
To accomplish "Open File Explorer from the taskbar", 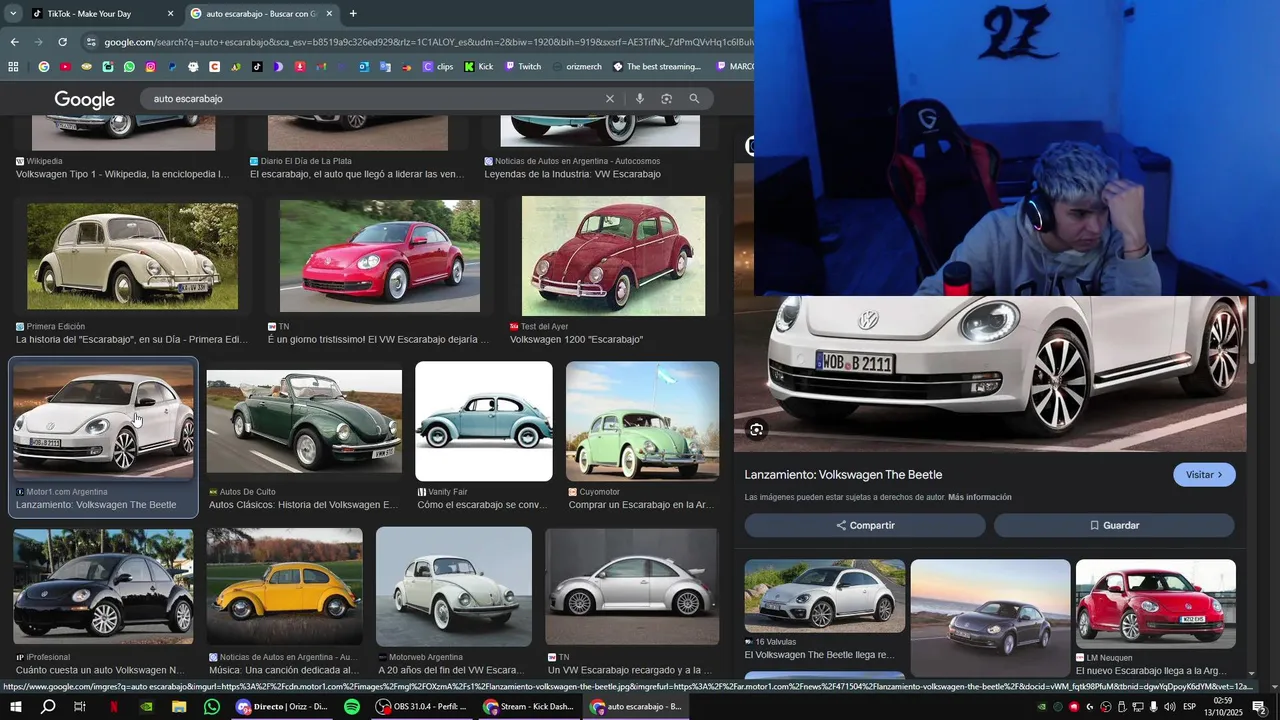I will point(179,707).
